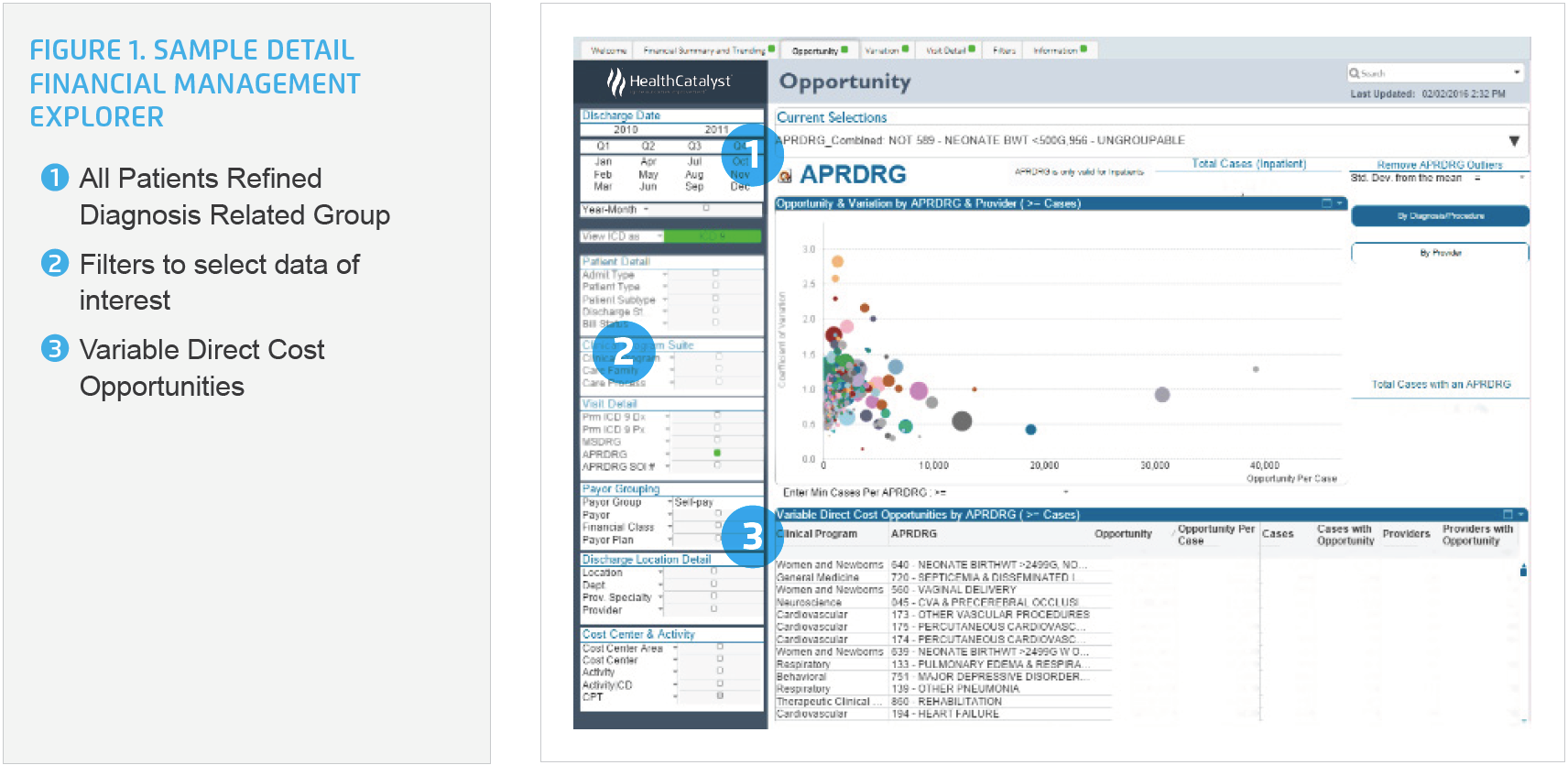The height and width of the screenshot is (765, 1568).
Task: Open the Payor Group filter dropdown
Action: click(670, 502)
